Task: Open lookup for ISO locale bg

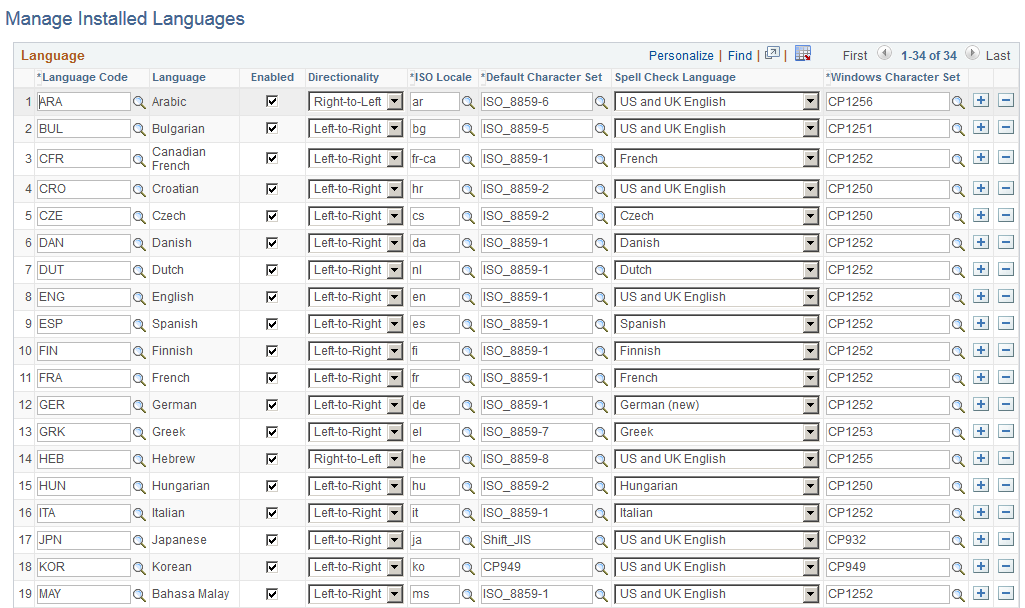Action: 468,129
